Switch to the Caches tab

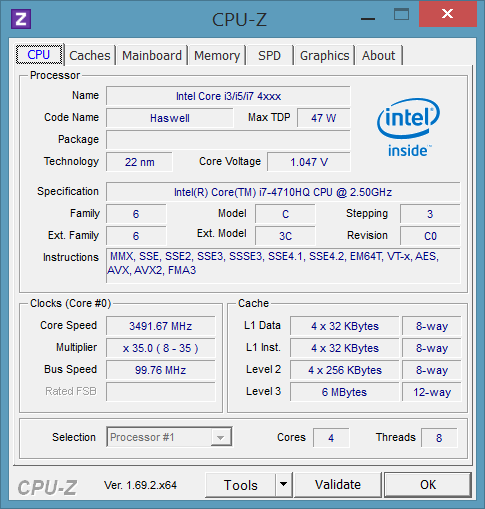coord(90,55)
